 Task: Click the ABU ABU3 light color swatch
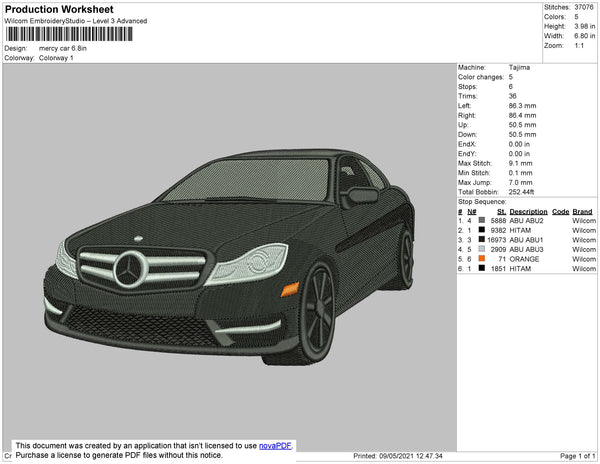point(482,249)
